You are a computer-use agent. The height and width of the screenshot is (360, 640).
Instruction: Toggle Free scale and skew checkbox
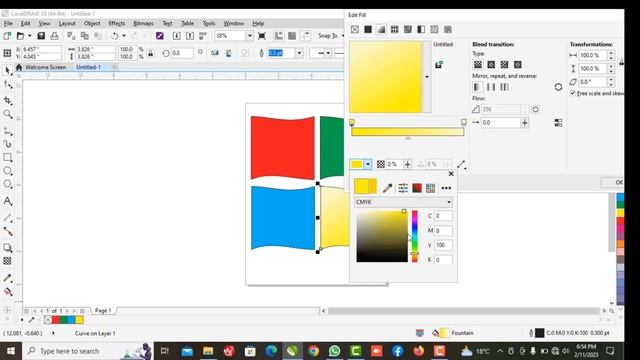click(x=573, y=93)
